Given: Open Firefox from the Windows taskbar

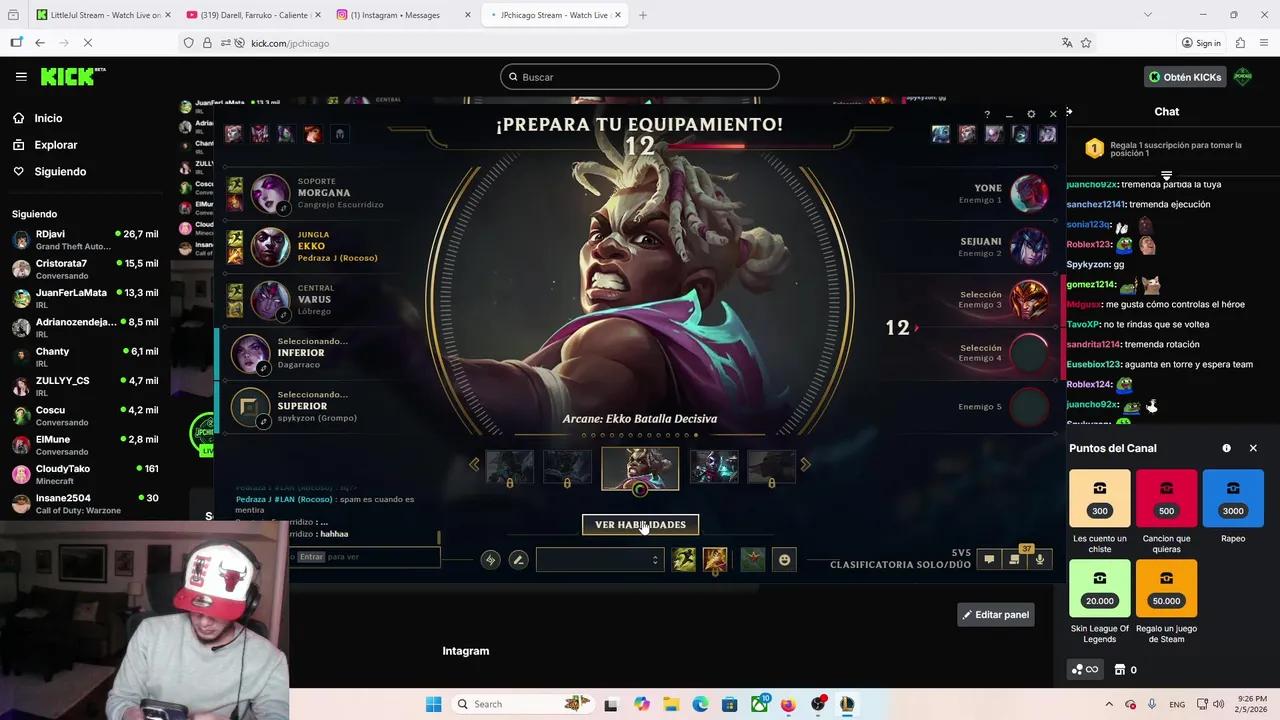Looking at the screenshot, I should pos(788,704).
